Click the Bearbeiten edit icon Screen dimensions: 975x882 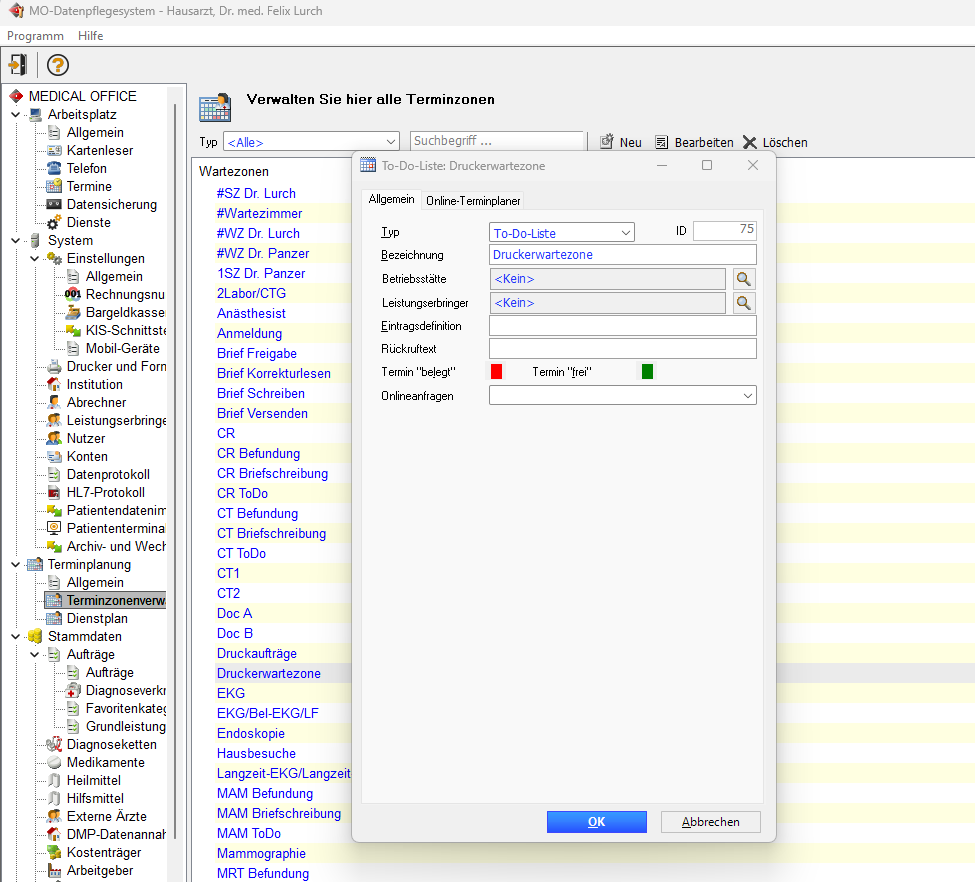pos(661,142)
